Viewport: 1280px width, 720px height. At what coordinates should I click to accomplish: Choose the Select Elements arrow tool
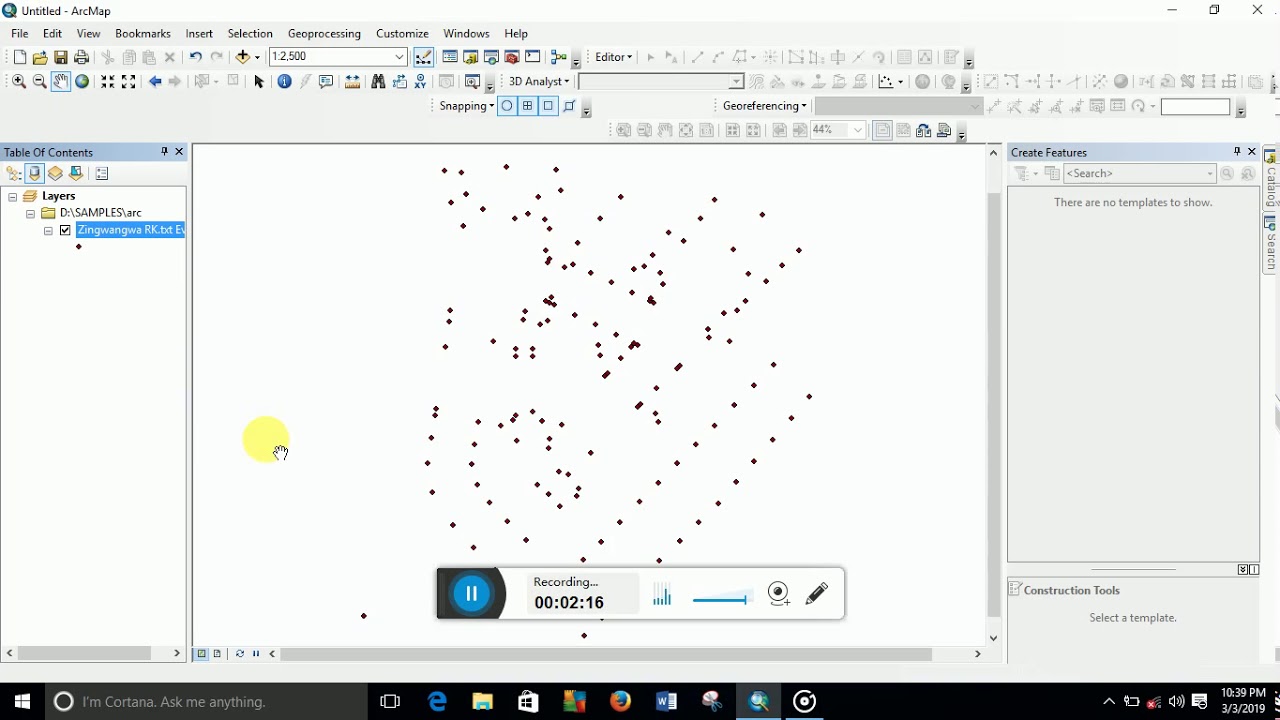point(259,82)
